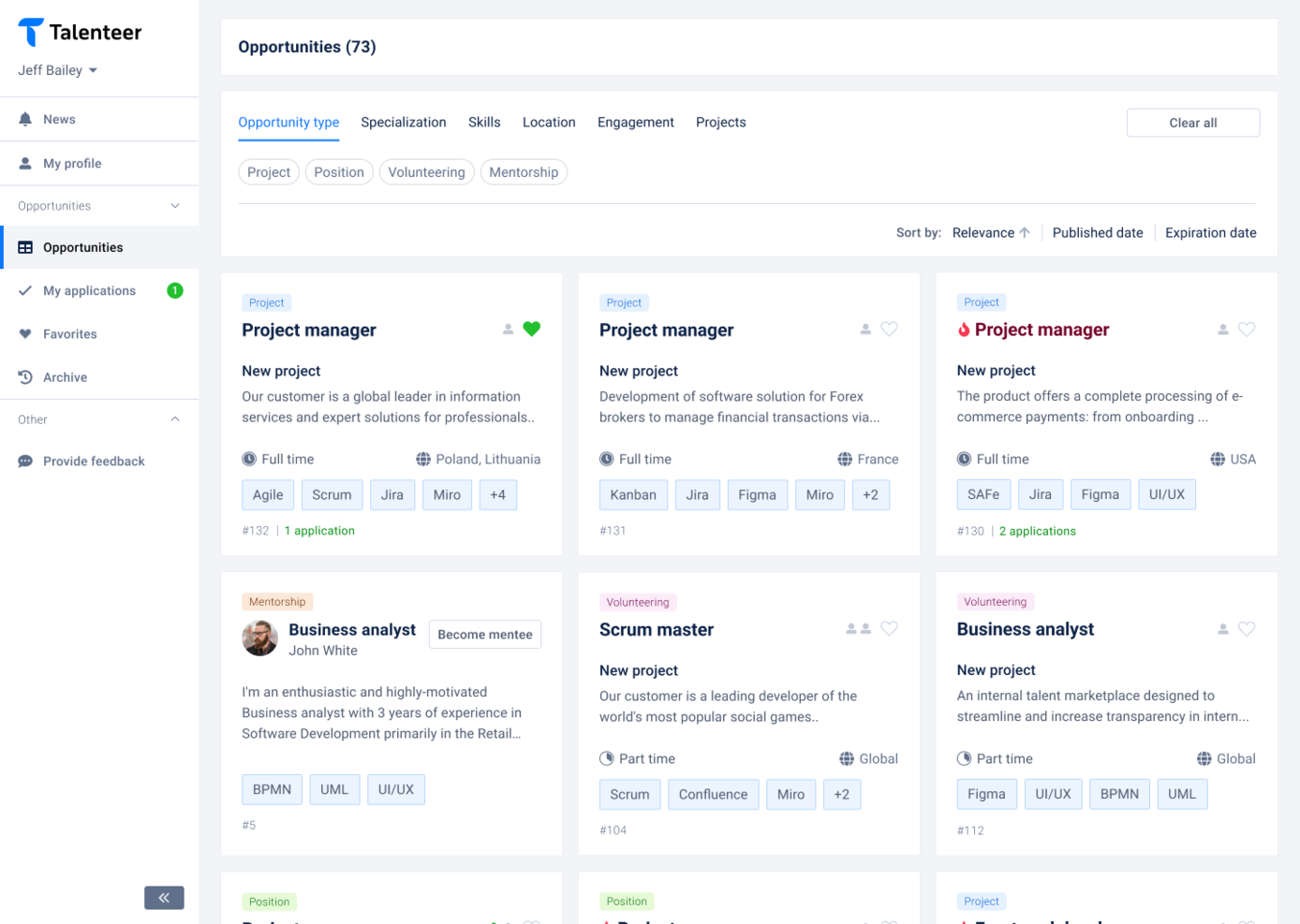The width and height of the screenshot is (1300, 924).
Task: Click the part time clock icon on Scrum master
Action: tap(607, 758)
